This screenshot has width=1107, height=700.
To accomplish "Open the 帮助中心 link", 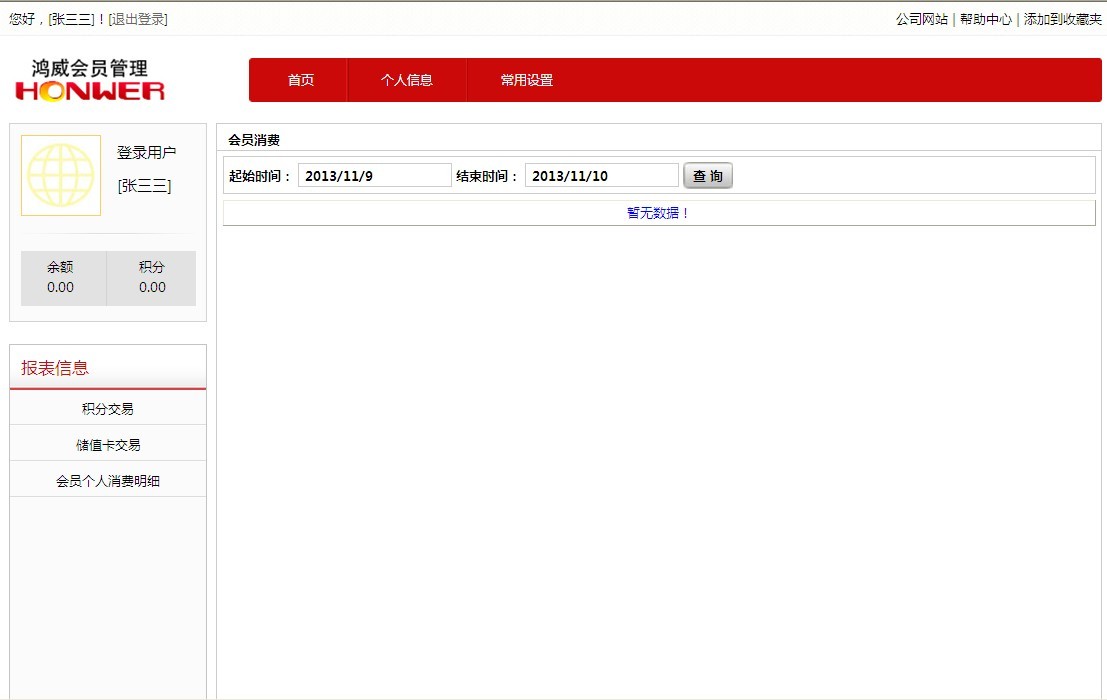I will pyautogui.click(x=985, y=19).
